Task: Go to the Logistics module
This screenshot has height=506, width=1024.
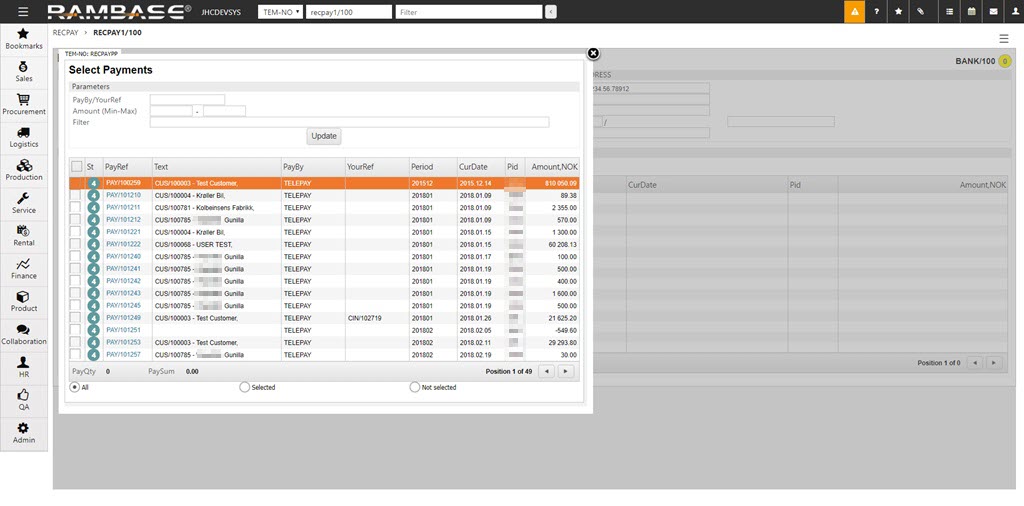Action: pyautogui.click(x=23, y=137)
